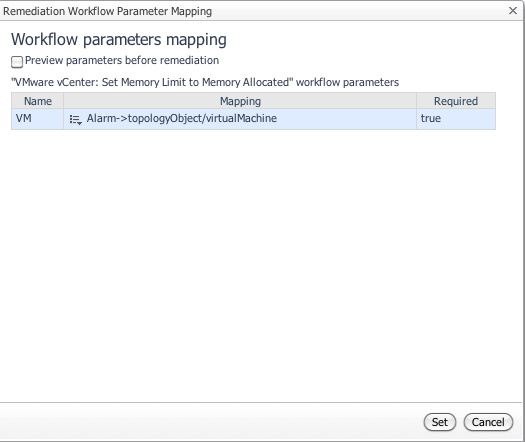Close the Remediation Workflow Parameter Mapping dialog

tap(513, 11)
